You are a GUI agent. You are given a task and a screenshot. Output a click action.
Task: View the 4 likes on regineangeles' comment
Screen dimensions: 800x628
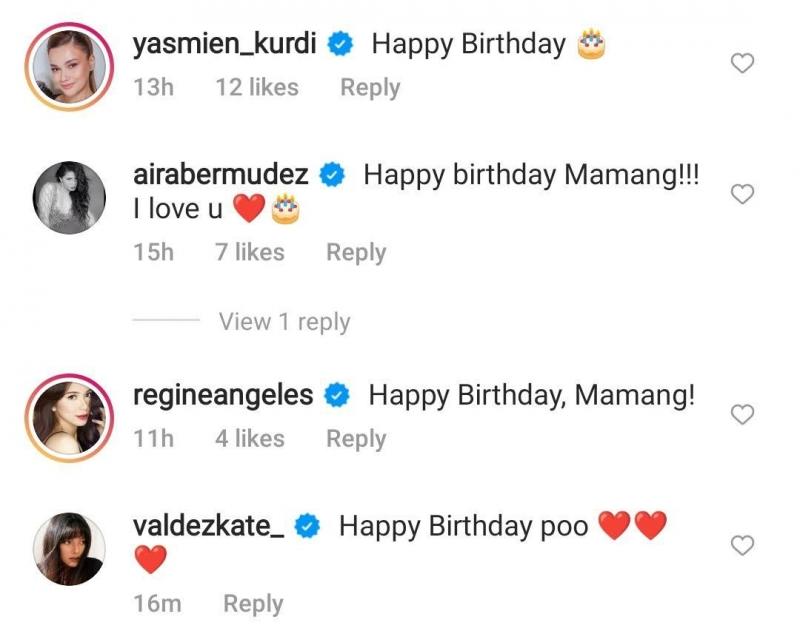click(249, 439)
